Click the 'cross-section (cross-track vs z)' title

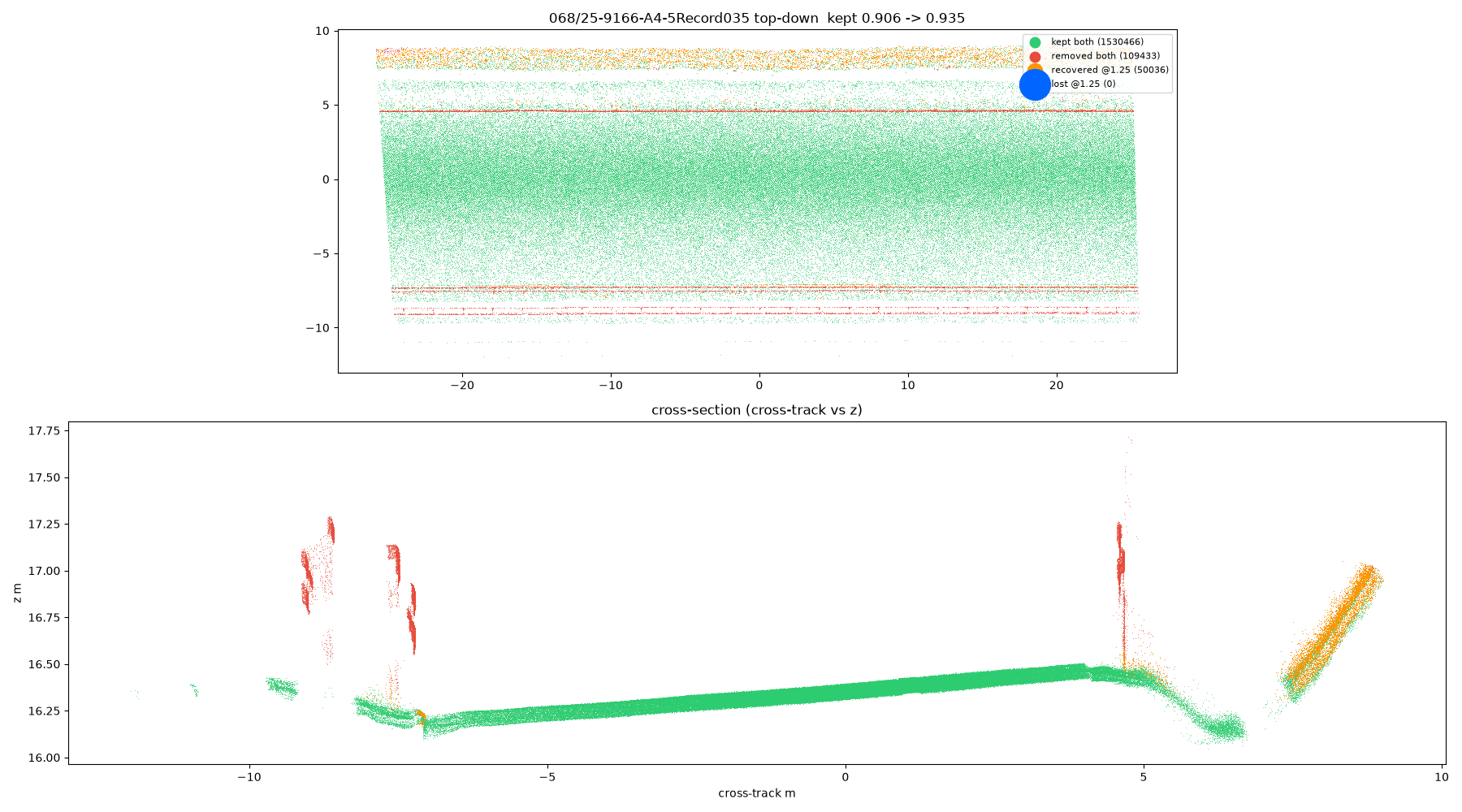tap(757, 410)
